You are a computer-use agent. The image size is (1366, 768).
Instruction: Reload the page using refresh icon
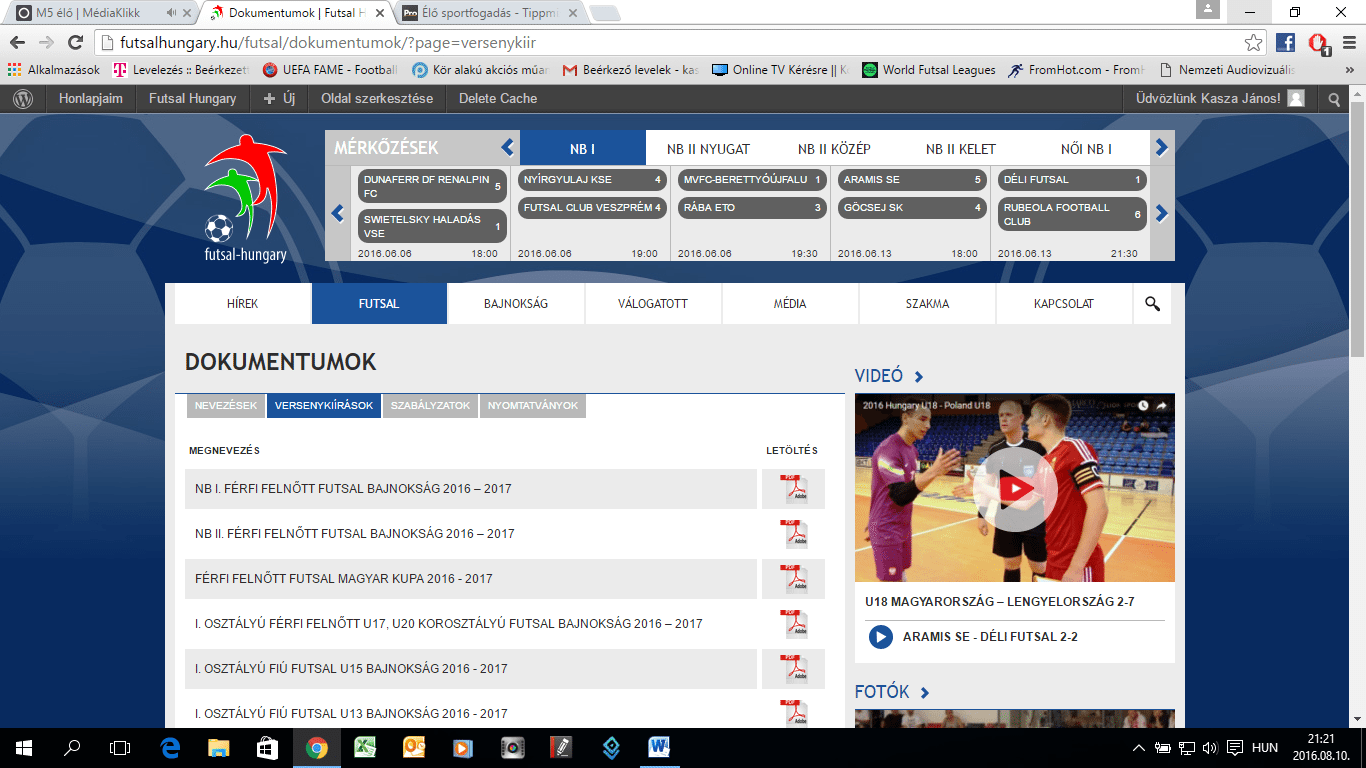pyautogui.click(x=74, y=42)
